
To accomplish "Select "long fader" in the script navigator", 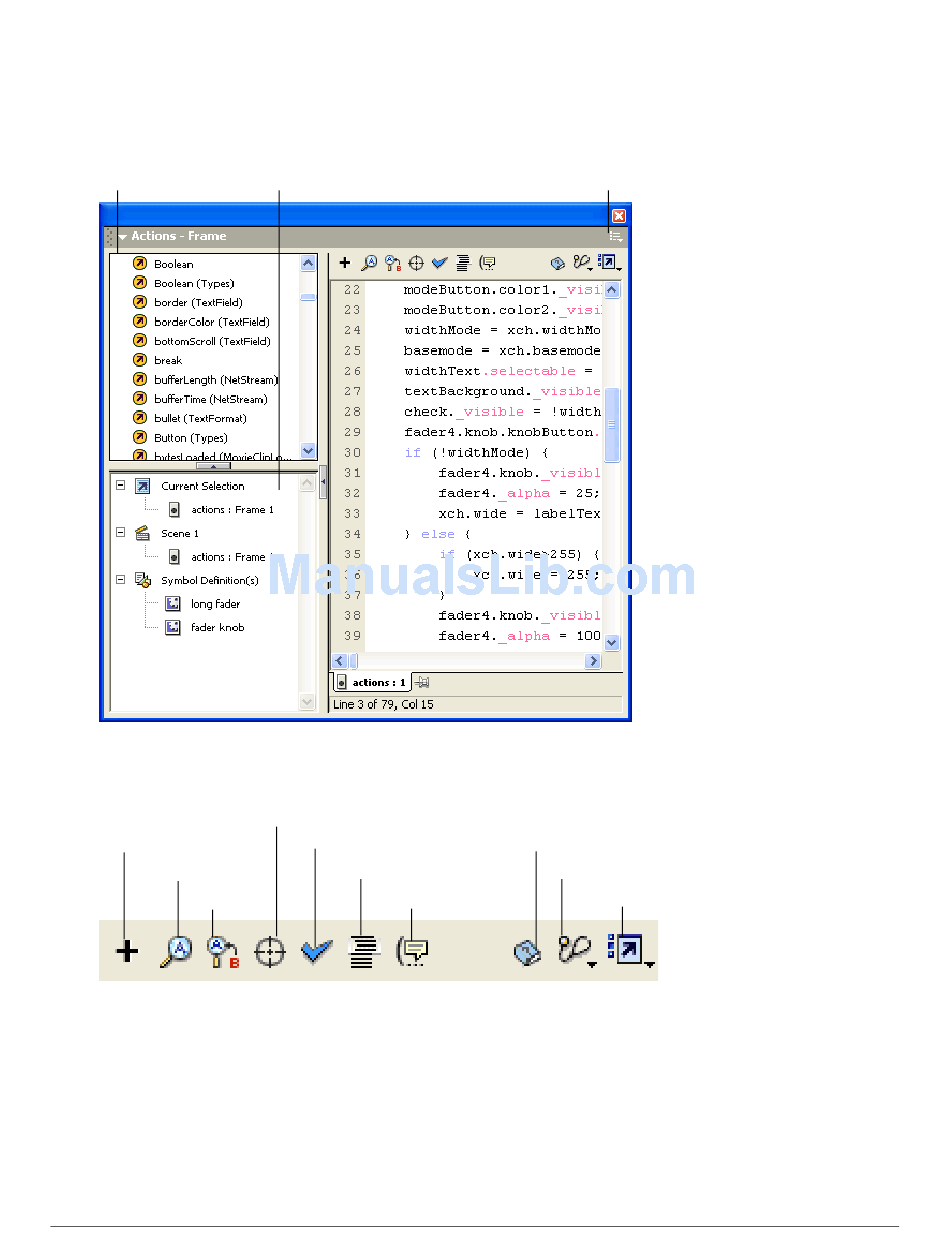I will coord(215,604).
